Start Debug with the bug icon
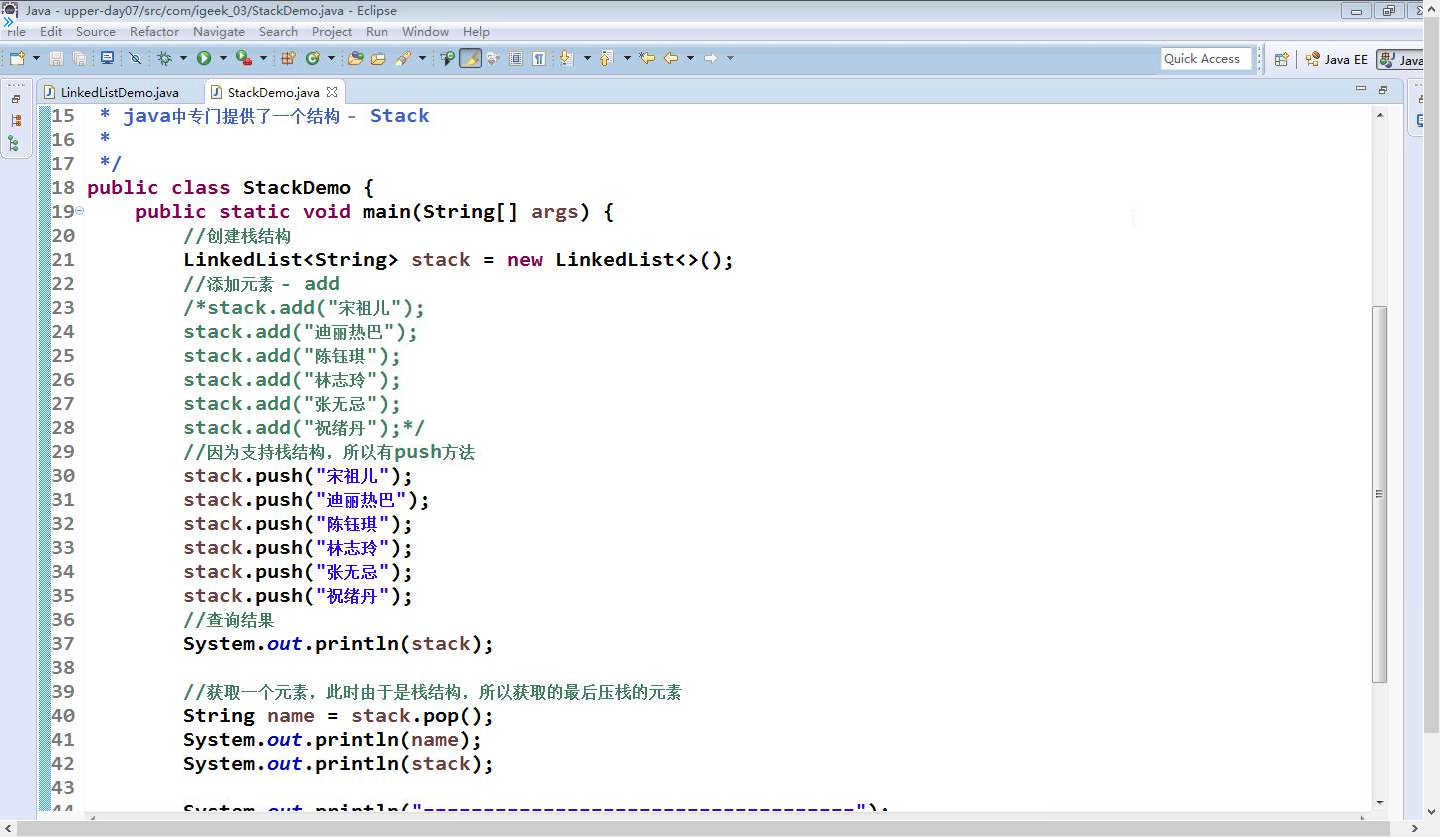1440x837 pixels. (x=164, y=58)
